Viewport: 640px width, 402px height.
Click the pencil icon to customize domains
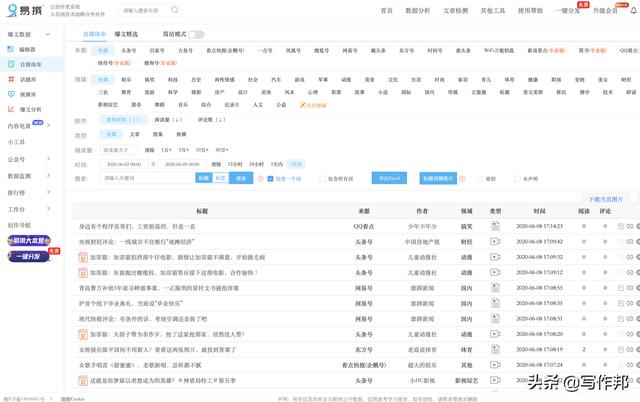pyautogui.click(x=302, y=105)
